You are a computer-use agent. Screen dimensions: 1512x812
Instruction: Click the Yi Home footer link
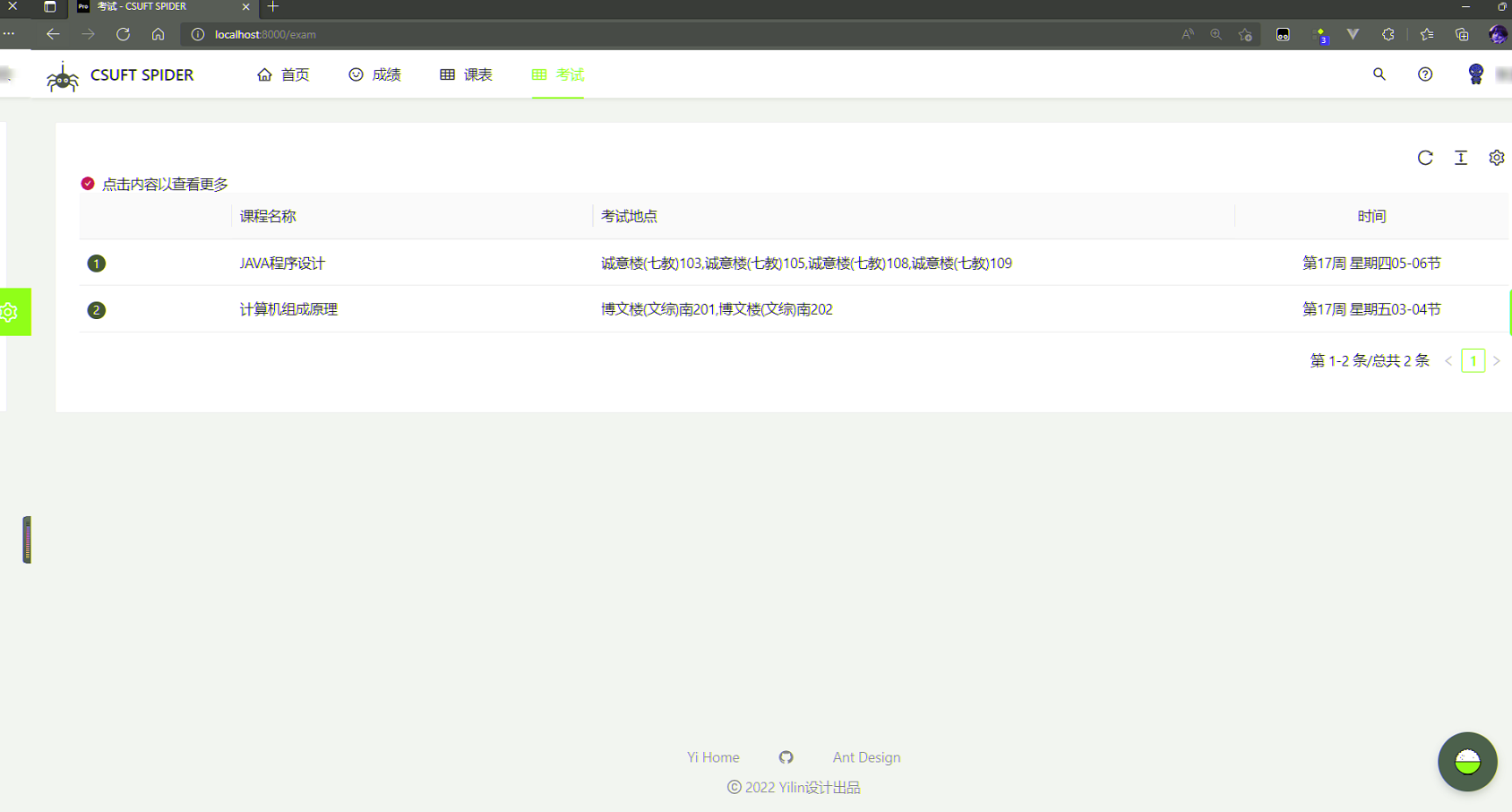[x=713, y=757]
